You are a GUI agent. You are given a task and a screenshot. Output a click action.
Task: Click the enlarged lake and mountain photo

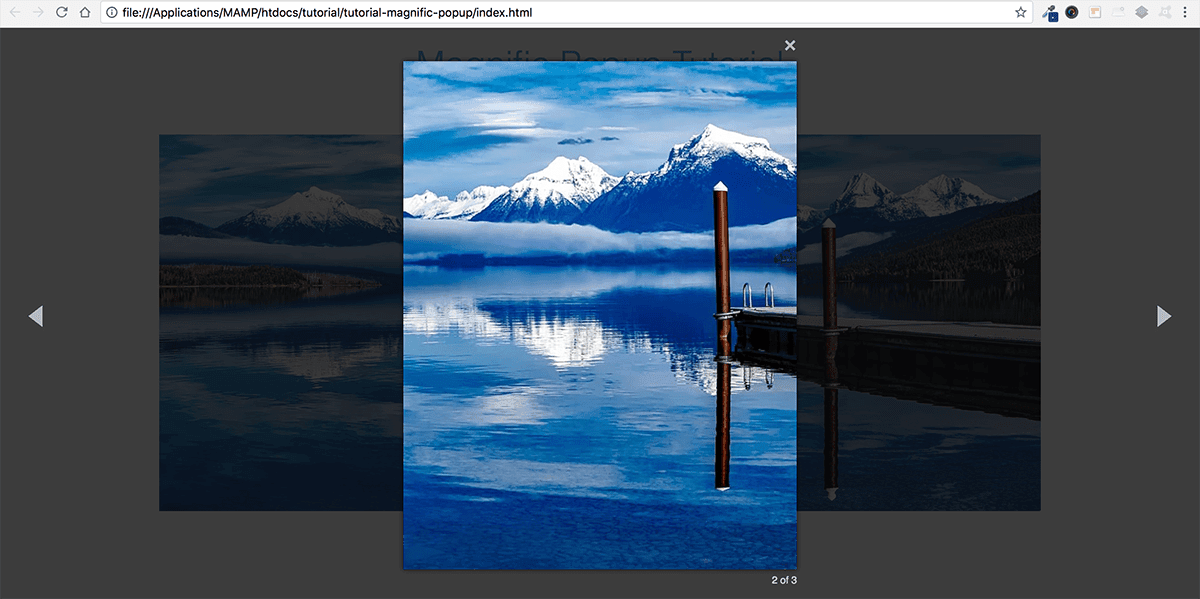(x=600, y=315)
